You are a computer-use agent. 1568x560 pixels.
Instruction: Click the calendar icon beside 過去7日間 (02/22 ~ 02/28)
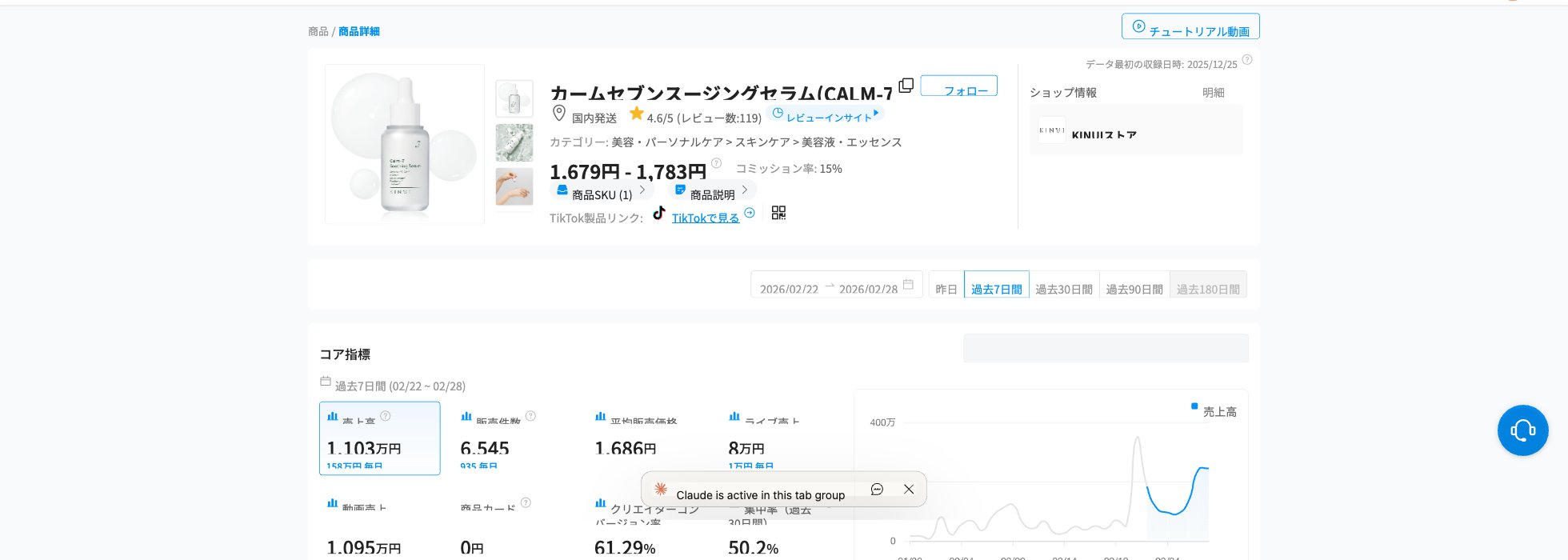point(326,382)
